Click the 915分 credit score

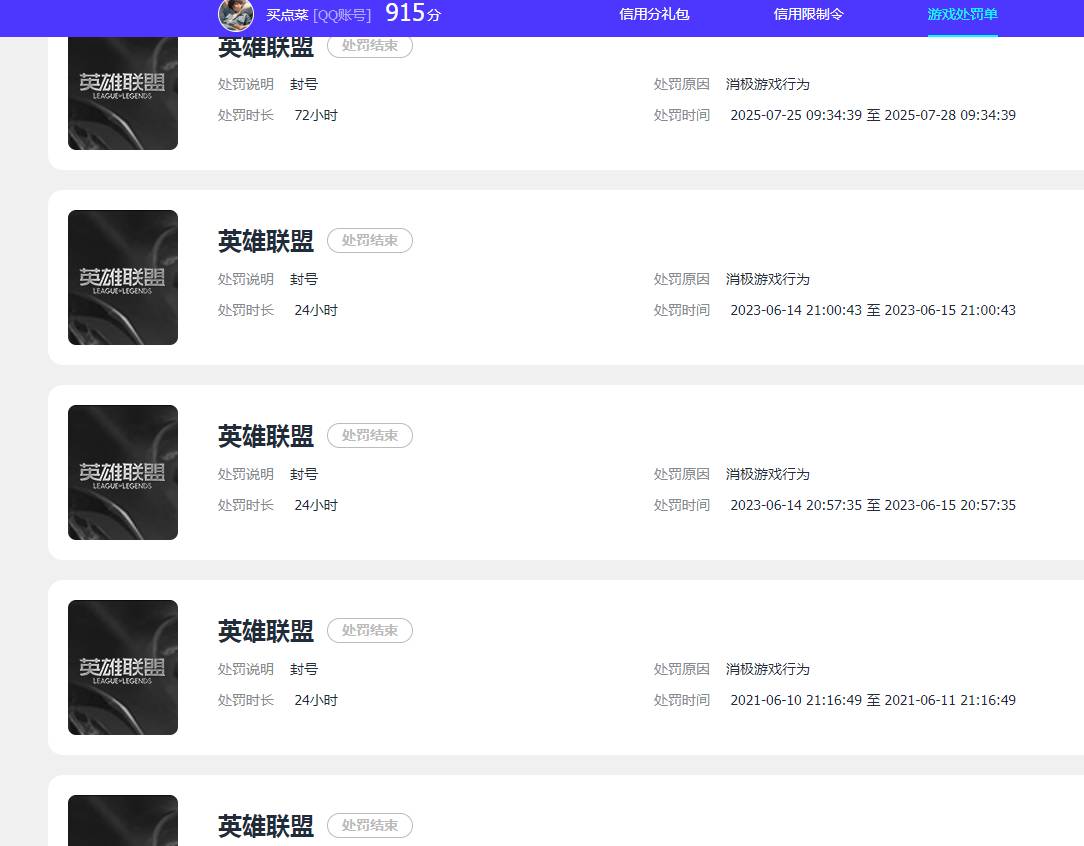412,14
